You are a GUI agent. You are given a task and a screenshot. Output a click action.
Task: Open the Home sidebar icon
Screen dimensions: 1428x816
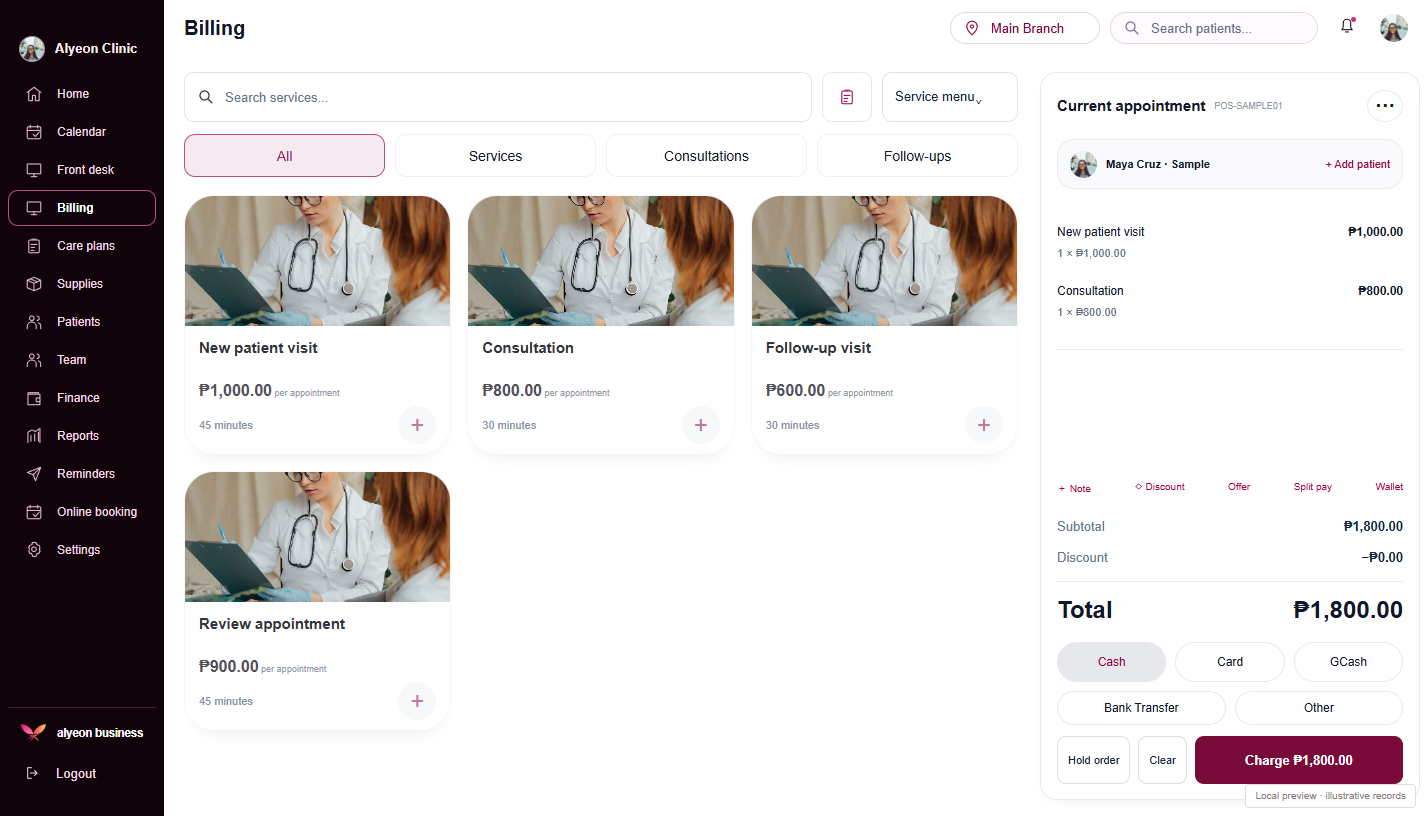(x=34, y=94)
